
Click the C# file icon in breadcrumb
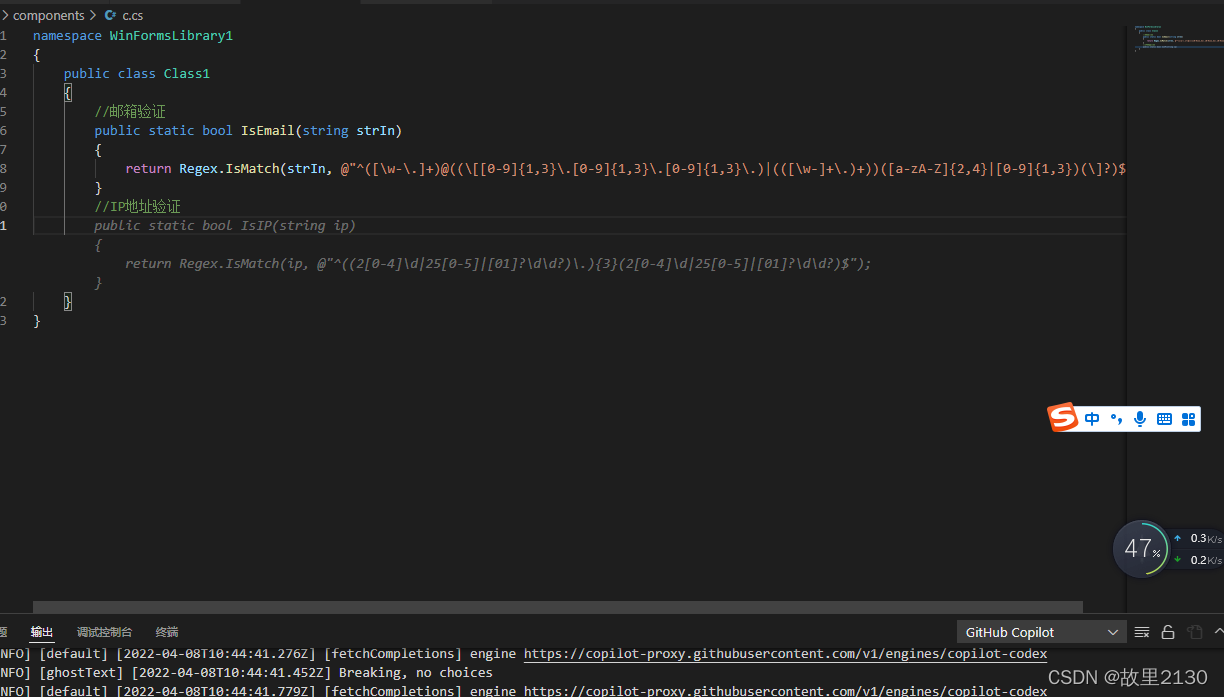point(110,16)
